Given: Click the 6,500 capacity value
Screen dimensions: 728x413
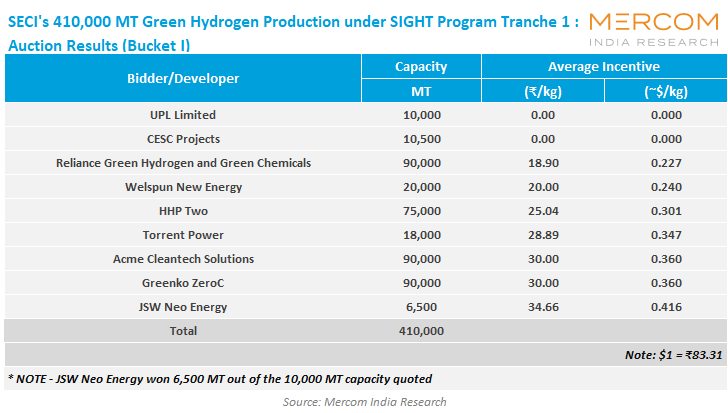Looking at the screenshot, I should click(x=421, y=307).
